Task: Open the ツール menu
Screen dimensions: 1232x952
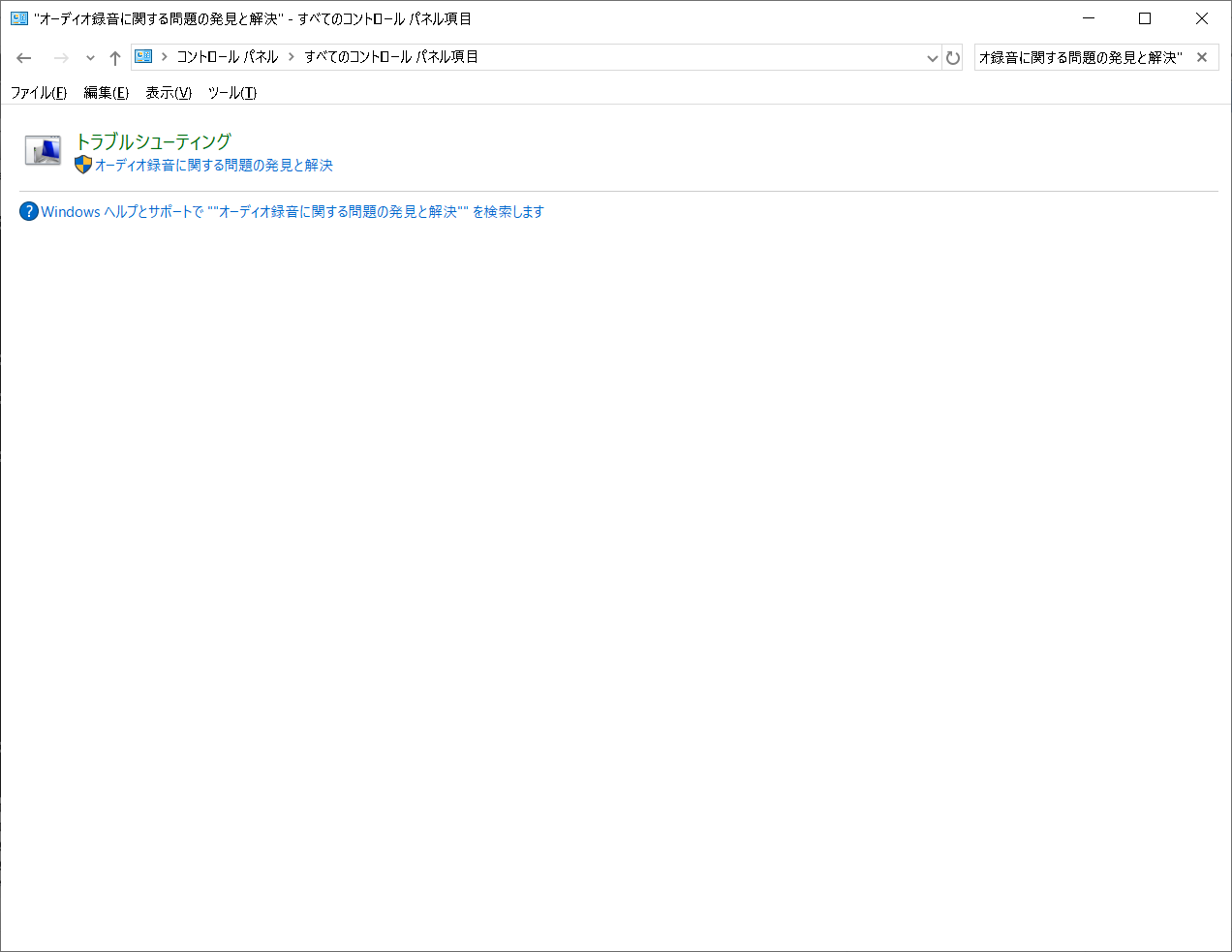Action: tap(231, 92)
